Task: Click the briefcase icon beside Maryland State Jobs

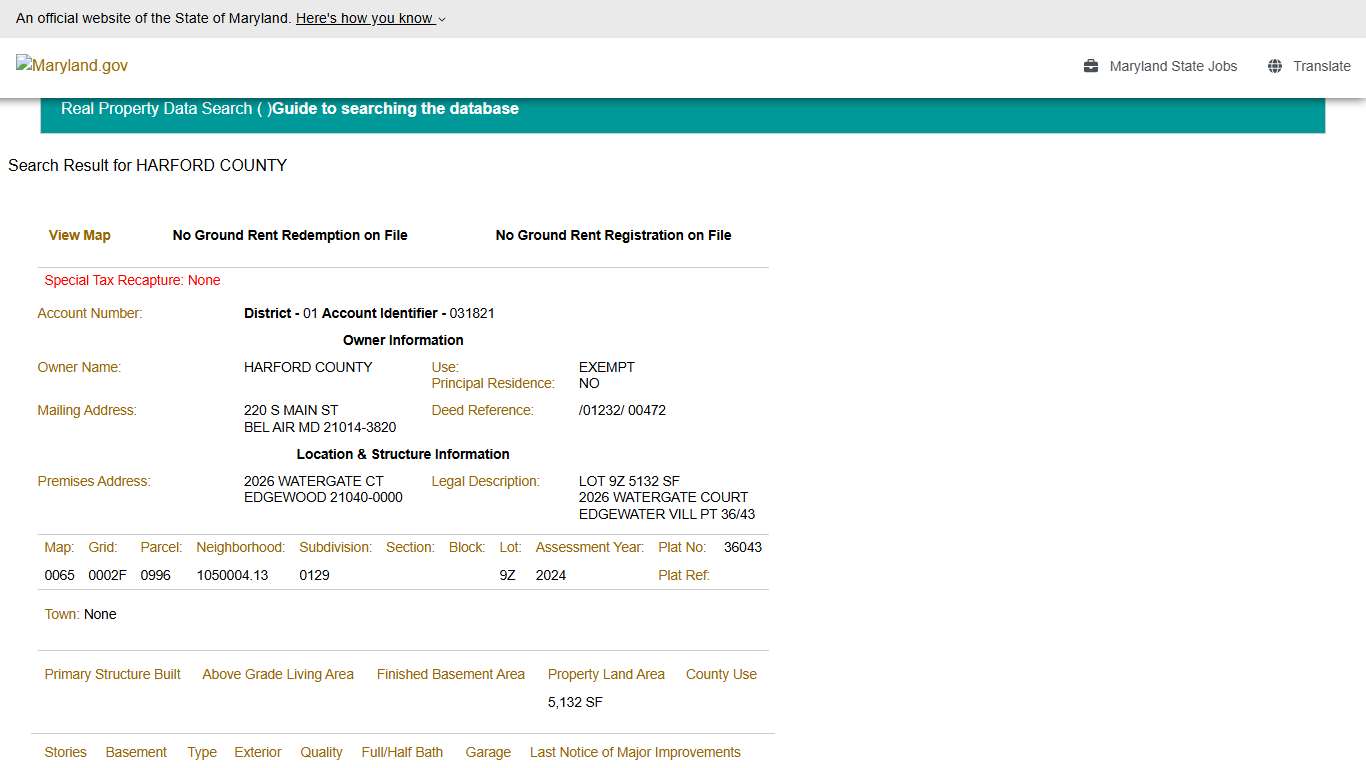Action: pyautogui.click(x=1091, y=66)
